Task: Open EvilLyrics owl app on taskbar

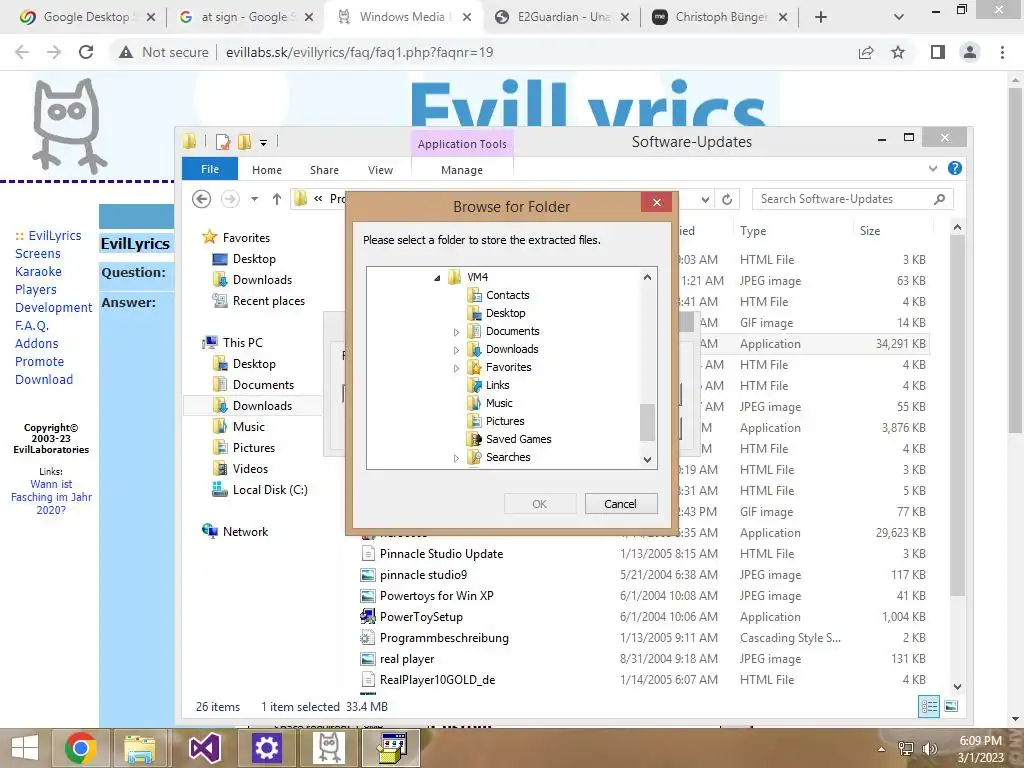Action: [328, 748]
